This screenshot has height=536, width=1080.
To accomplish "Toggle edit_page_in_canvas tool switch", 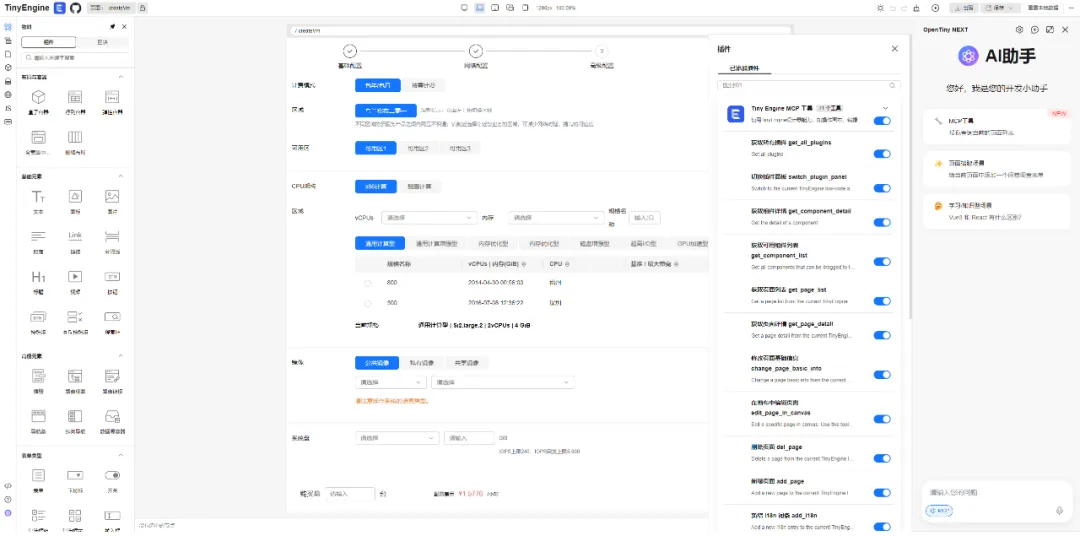I will [882, 419].
